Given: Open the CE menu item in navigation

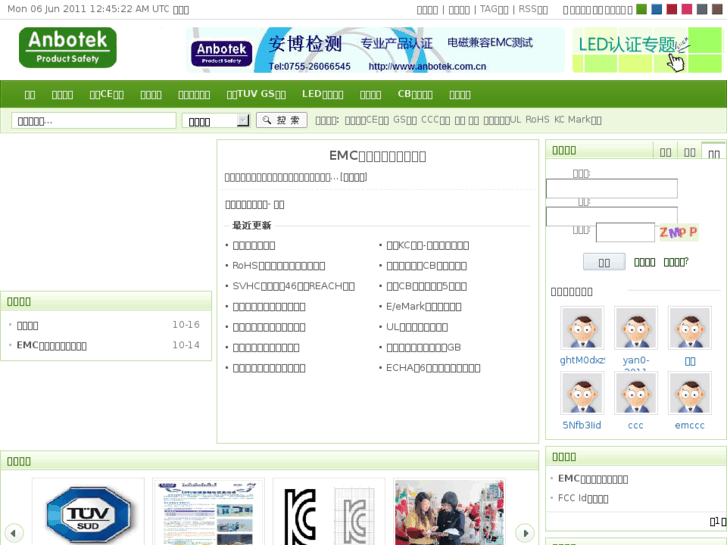Looking at the screenshot, I should point(107,94).
